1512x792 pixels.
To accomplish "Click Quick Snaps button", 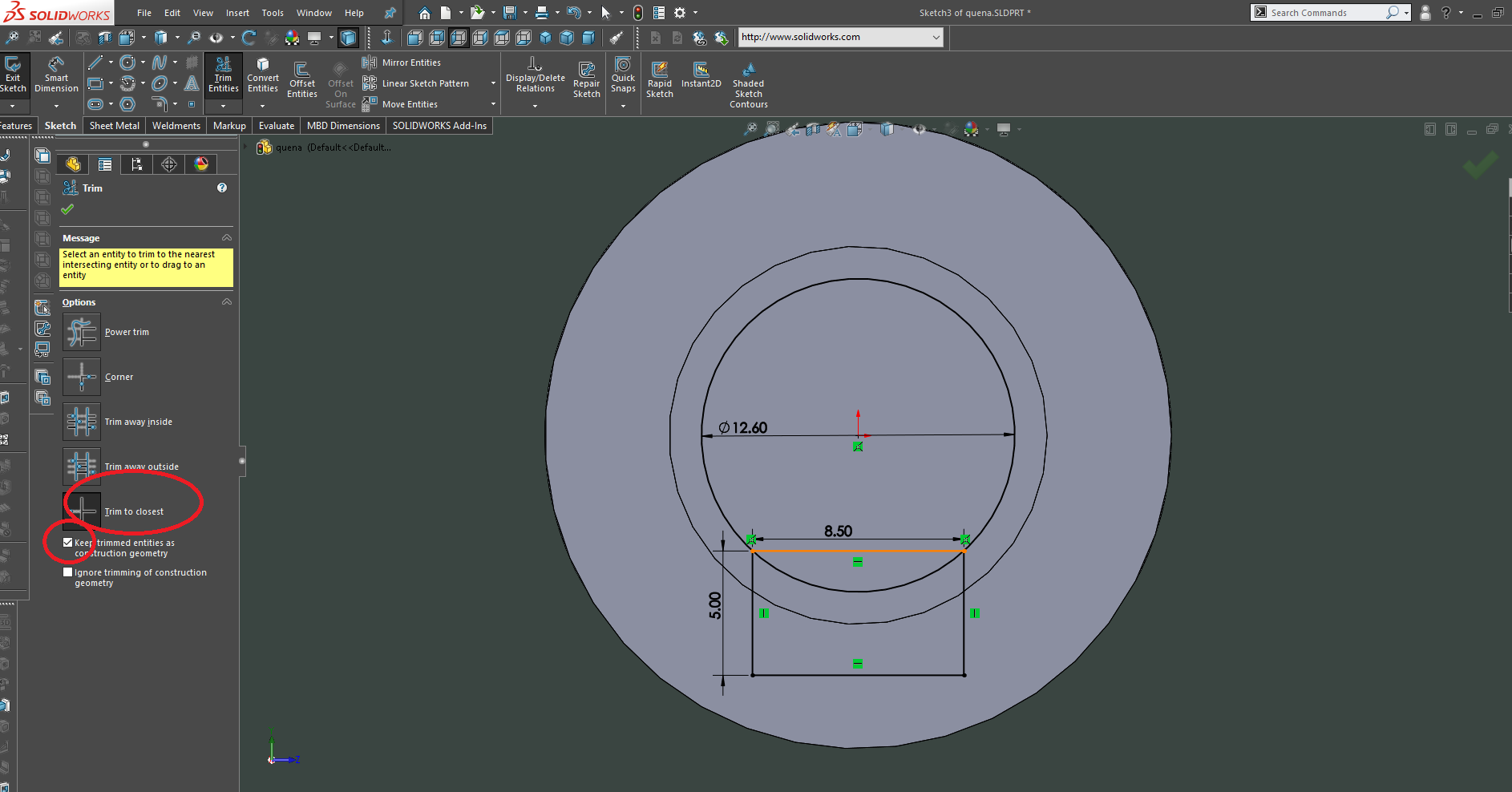I will coord(623,75).
